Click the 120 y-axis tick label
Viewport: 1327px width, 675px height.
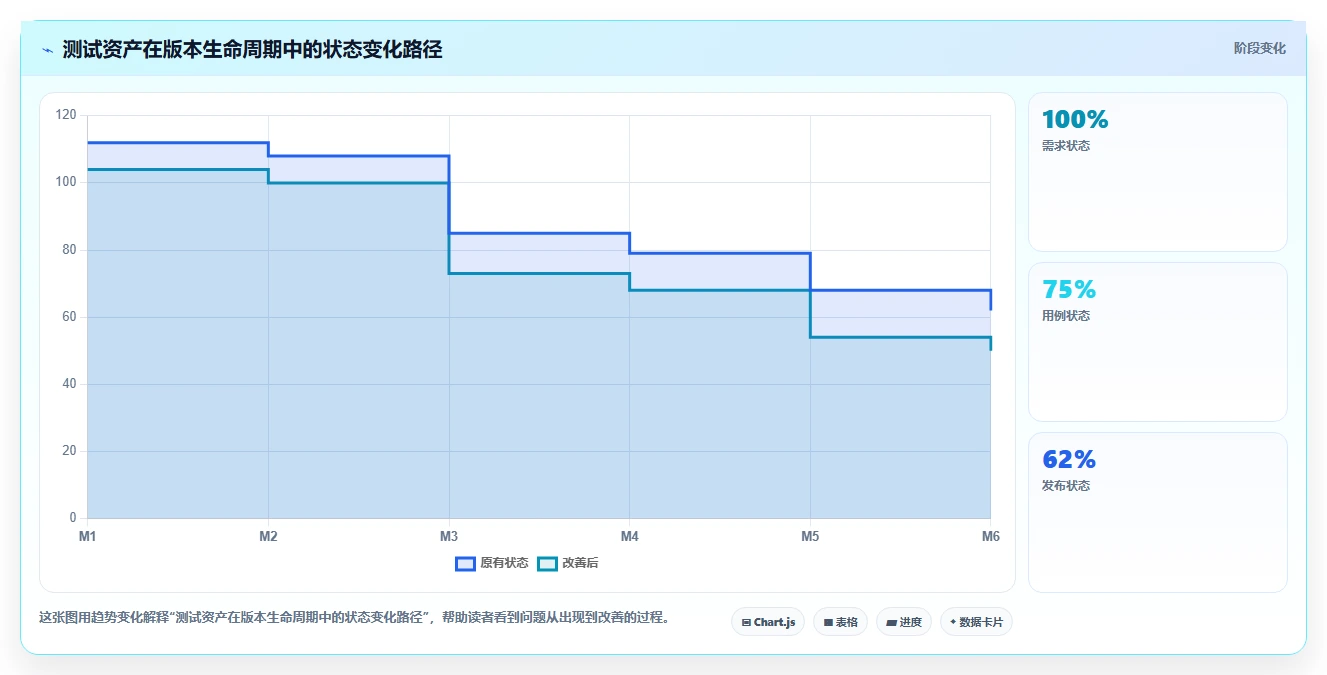[x=66, y=115]
